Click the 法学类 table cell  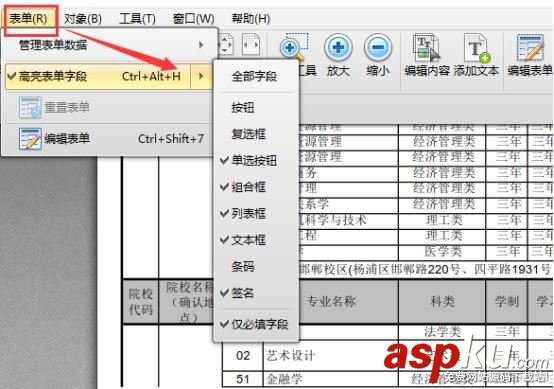click(442, 332)
